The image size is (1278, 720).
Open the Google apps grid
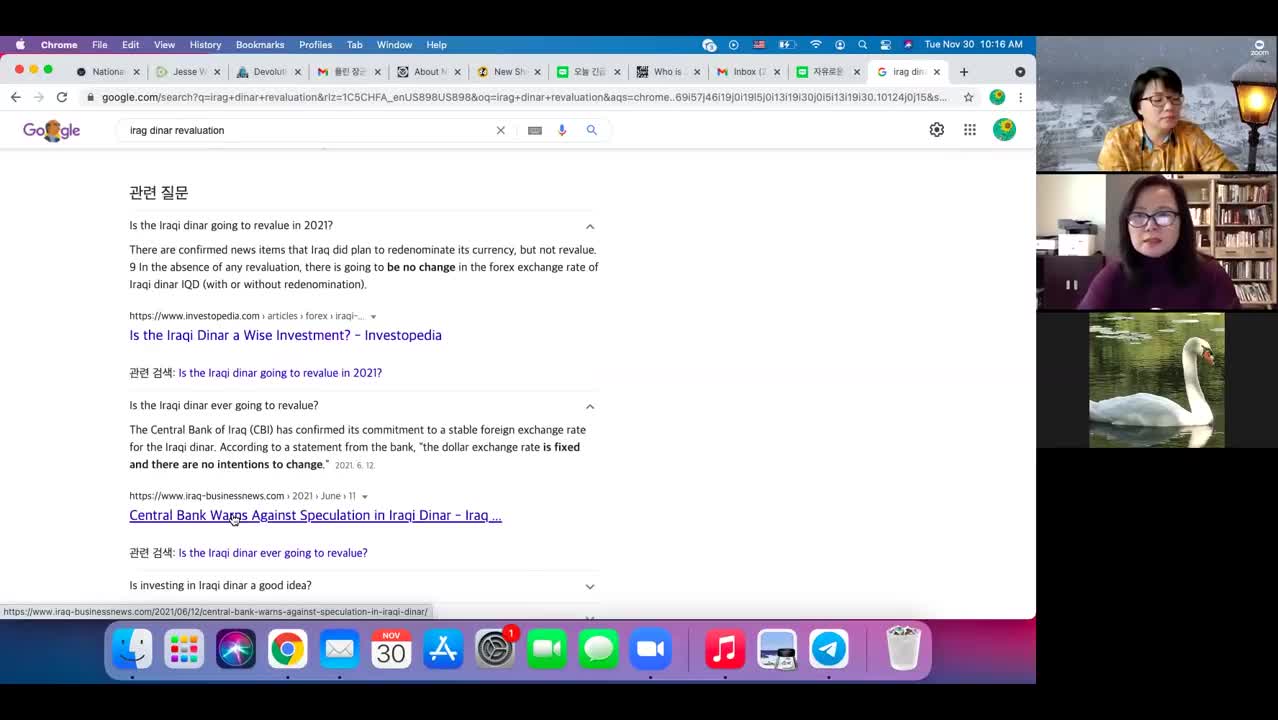(x=970, y=130)
